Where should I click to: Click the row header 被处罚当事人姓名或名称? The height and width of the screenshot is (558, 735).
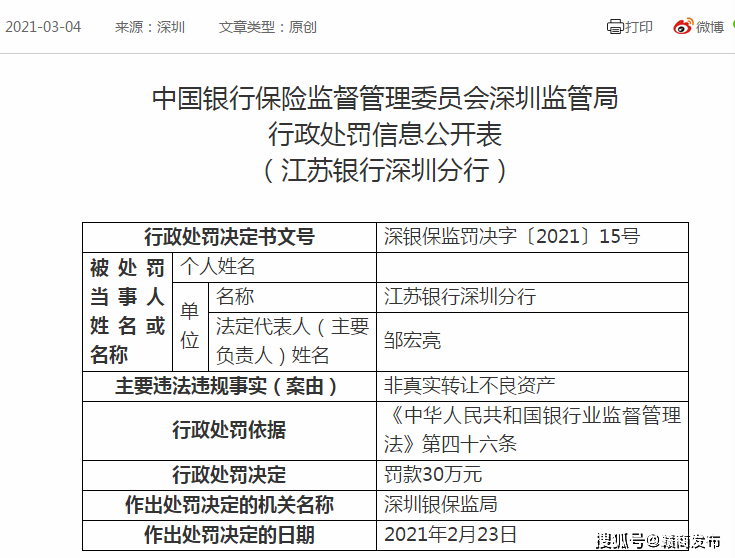128,312
